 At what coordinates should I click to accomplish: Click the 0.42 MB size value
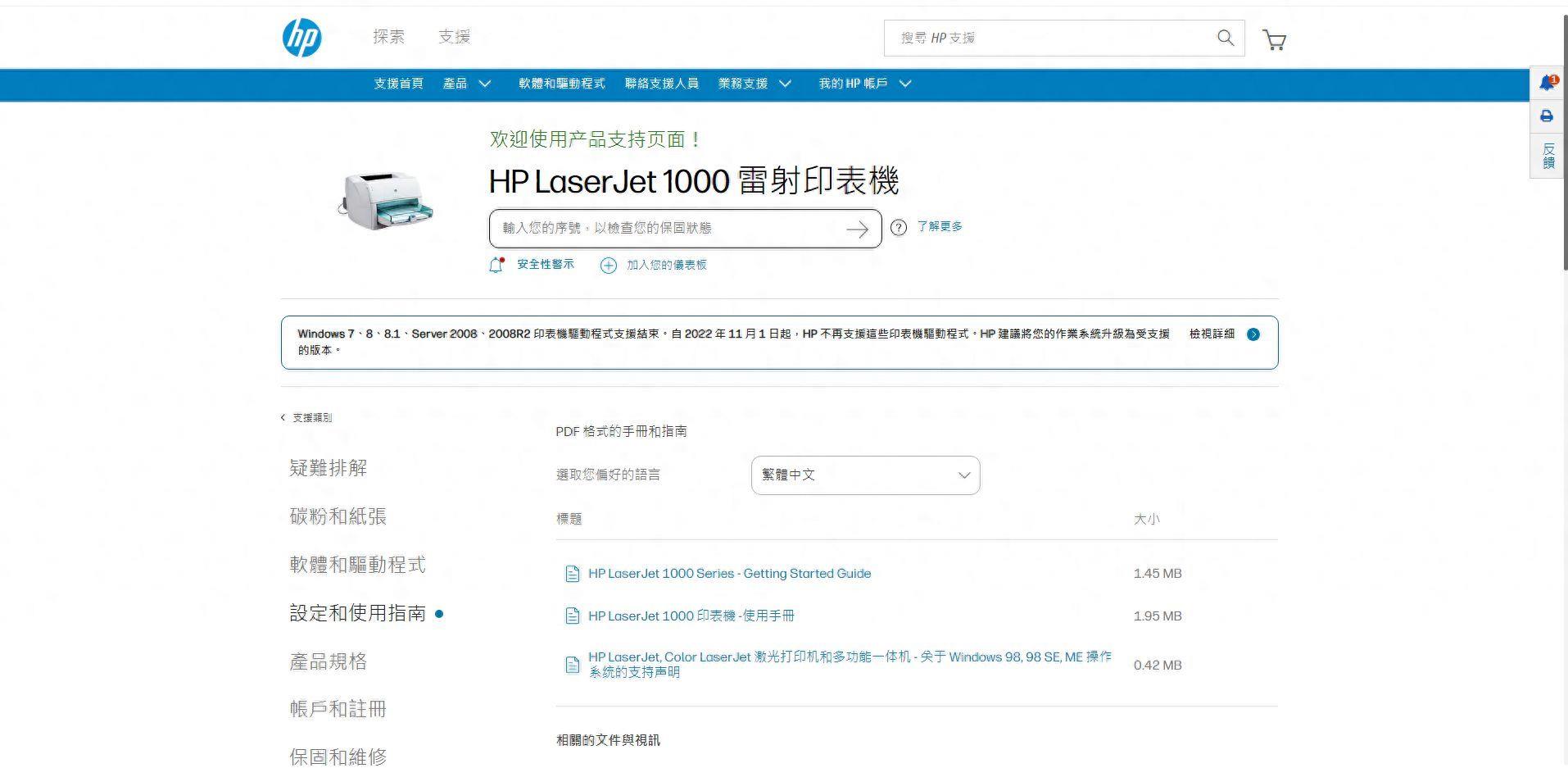coord(1158,666)
